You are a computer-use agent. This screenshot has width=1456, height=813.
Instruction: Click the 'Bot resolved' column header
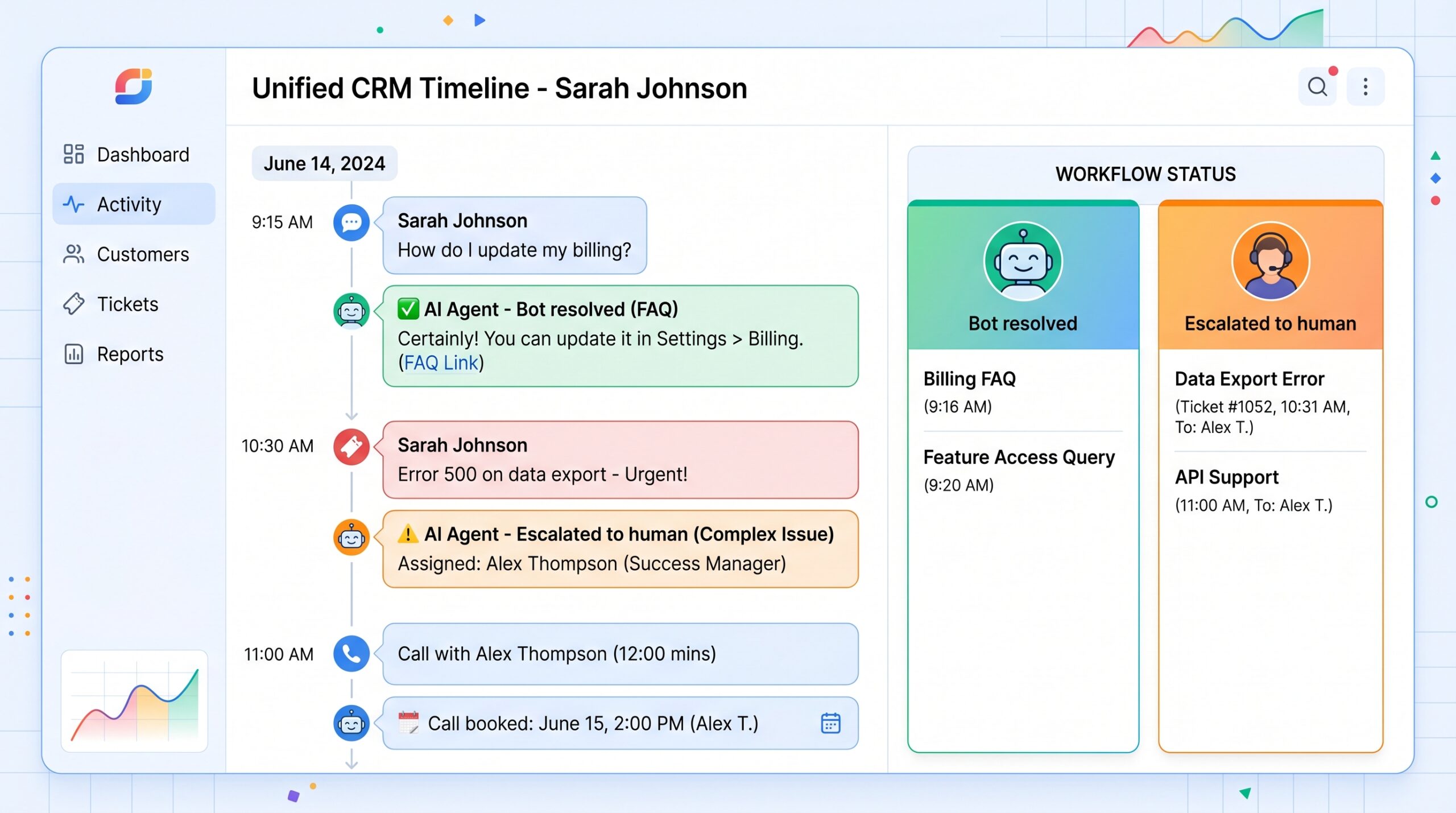pyautogui.click(x=1023, y=275)
